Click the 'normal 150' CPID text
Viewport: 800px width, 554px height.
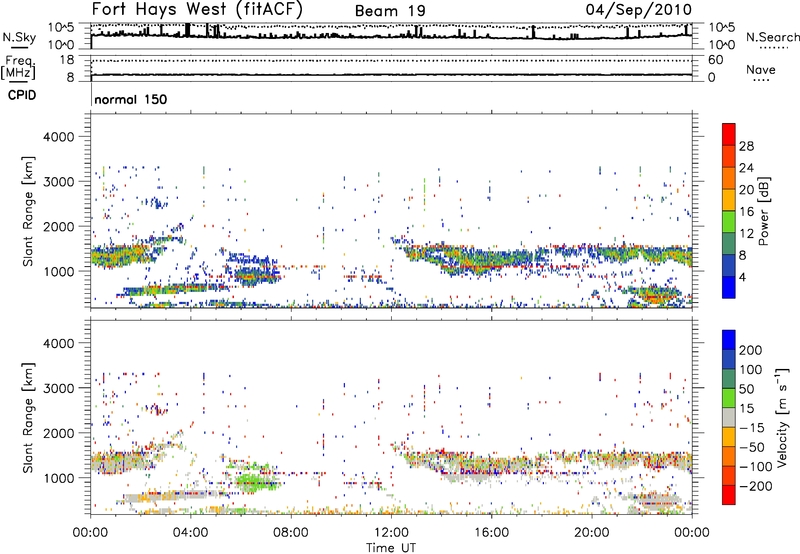131,99
